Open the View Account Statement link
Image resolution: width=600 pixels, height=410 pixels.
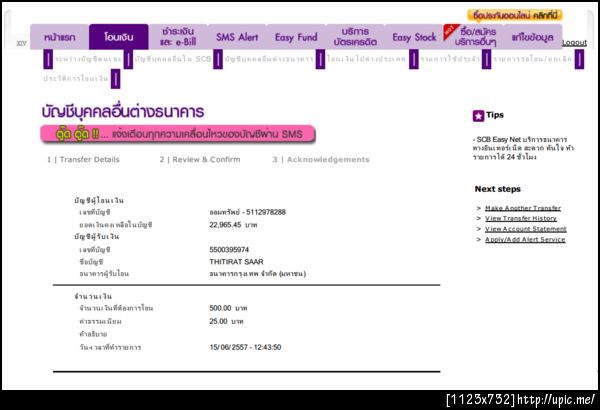click(x=526, y=229)
